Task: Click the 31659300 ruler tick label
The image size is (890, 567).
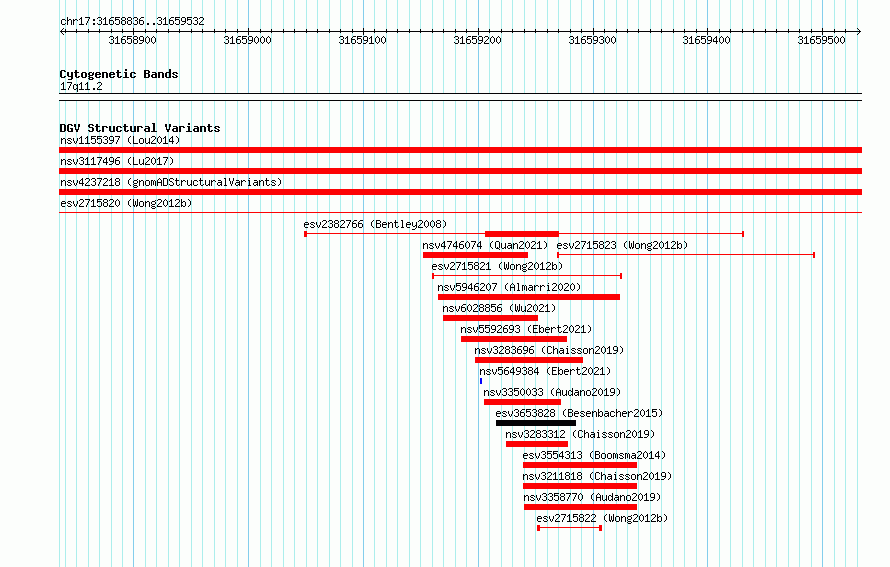Action: pos(592,40)
